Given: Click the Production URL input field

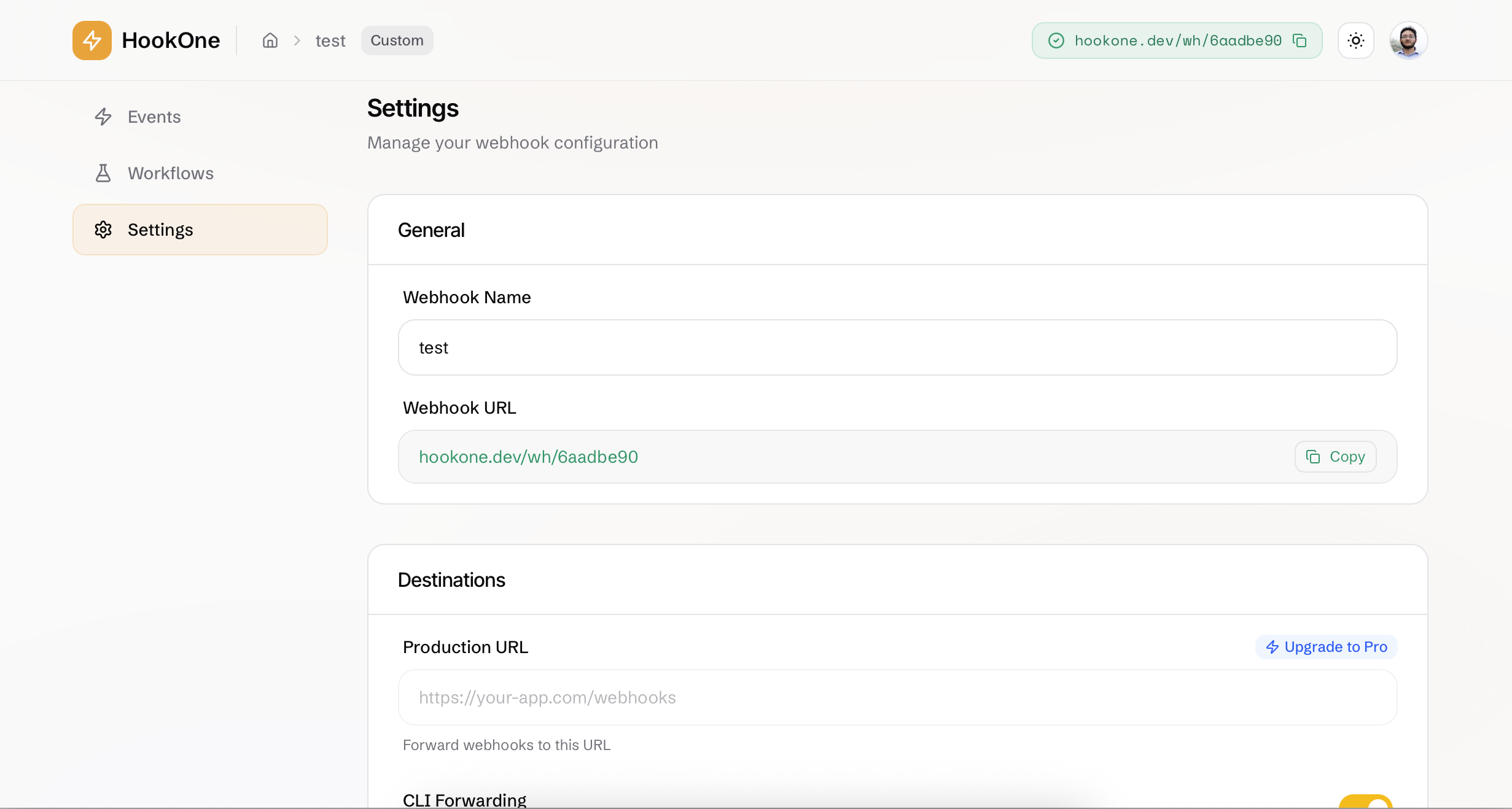Looking at the screenshot, I should tap(897, 697).
